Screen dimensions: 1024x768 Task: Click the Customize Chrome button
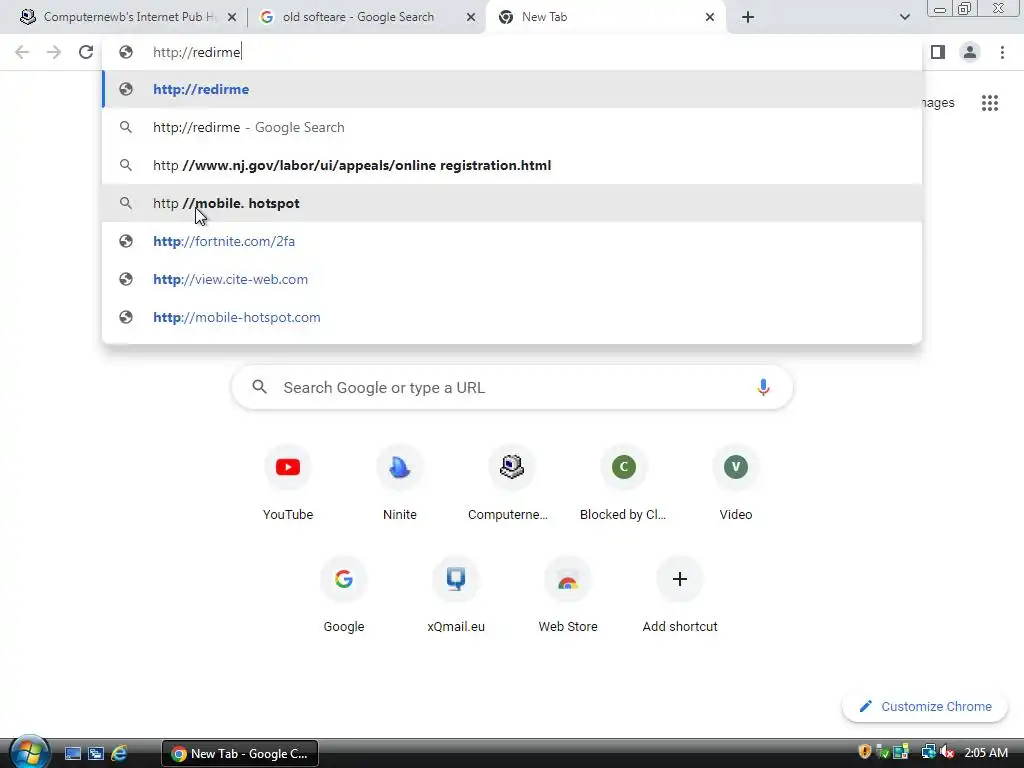pos(925,707)
